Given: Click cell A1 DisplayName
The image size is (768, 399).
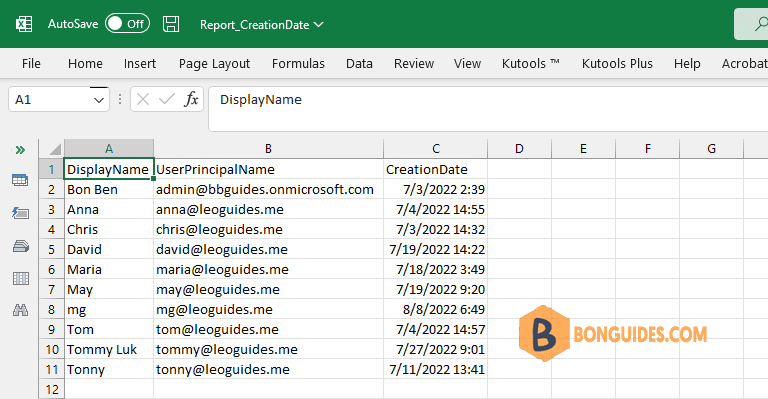Looking at the screenshot, I should pyautogui.click(x=109, y=169).
